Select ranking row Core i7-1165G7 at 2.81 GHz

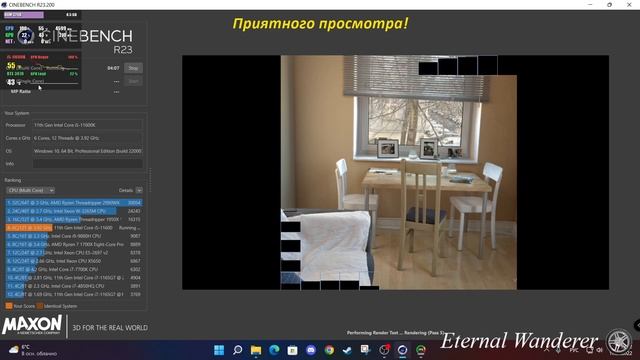74,278
